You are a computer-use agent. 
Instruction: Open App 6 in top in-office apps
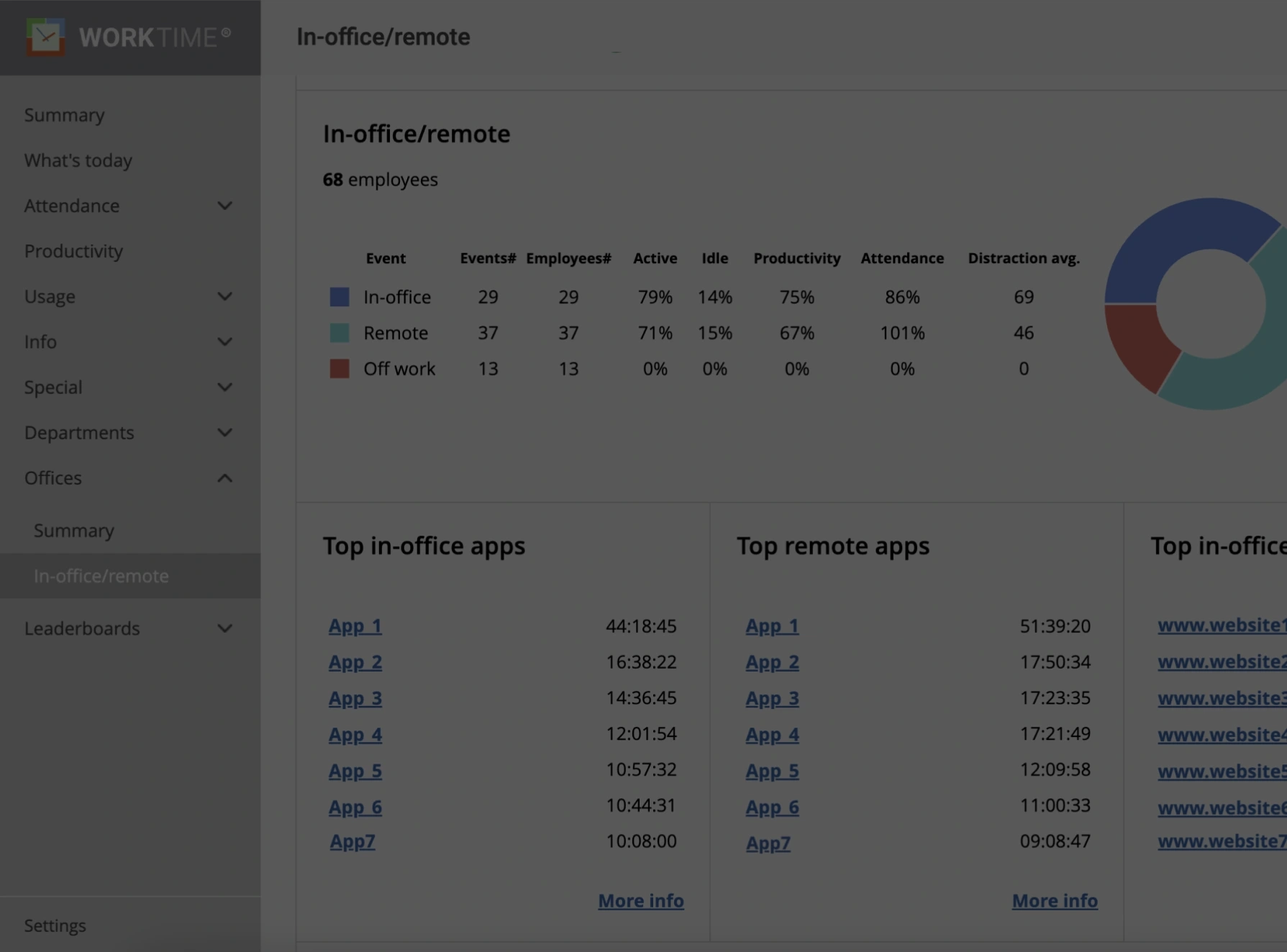355,807
